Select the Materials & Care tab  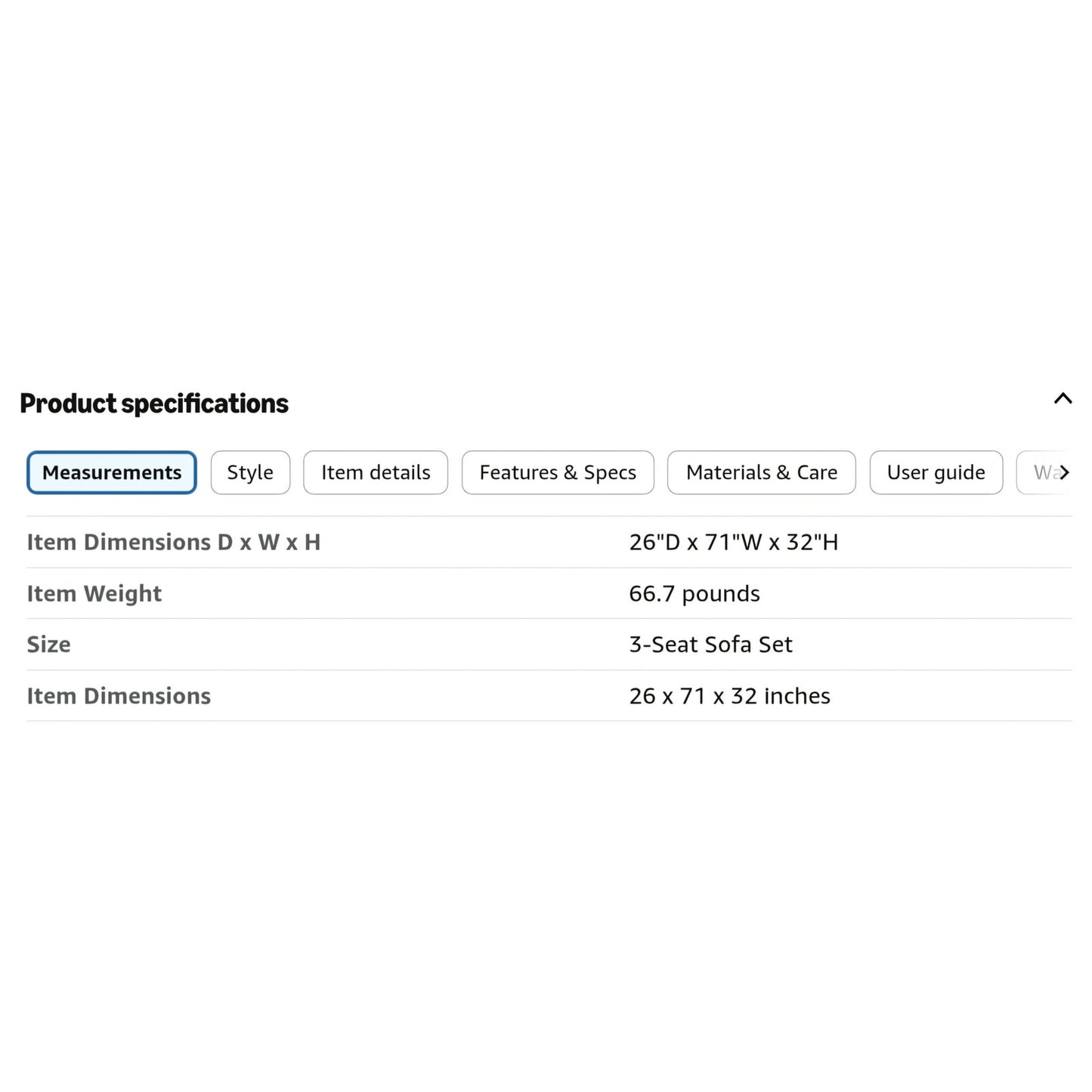762,472
